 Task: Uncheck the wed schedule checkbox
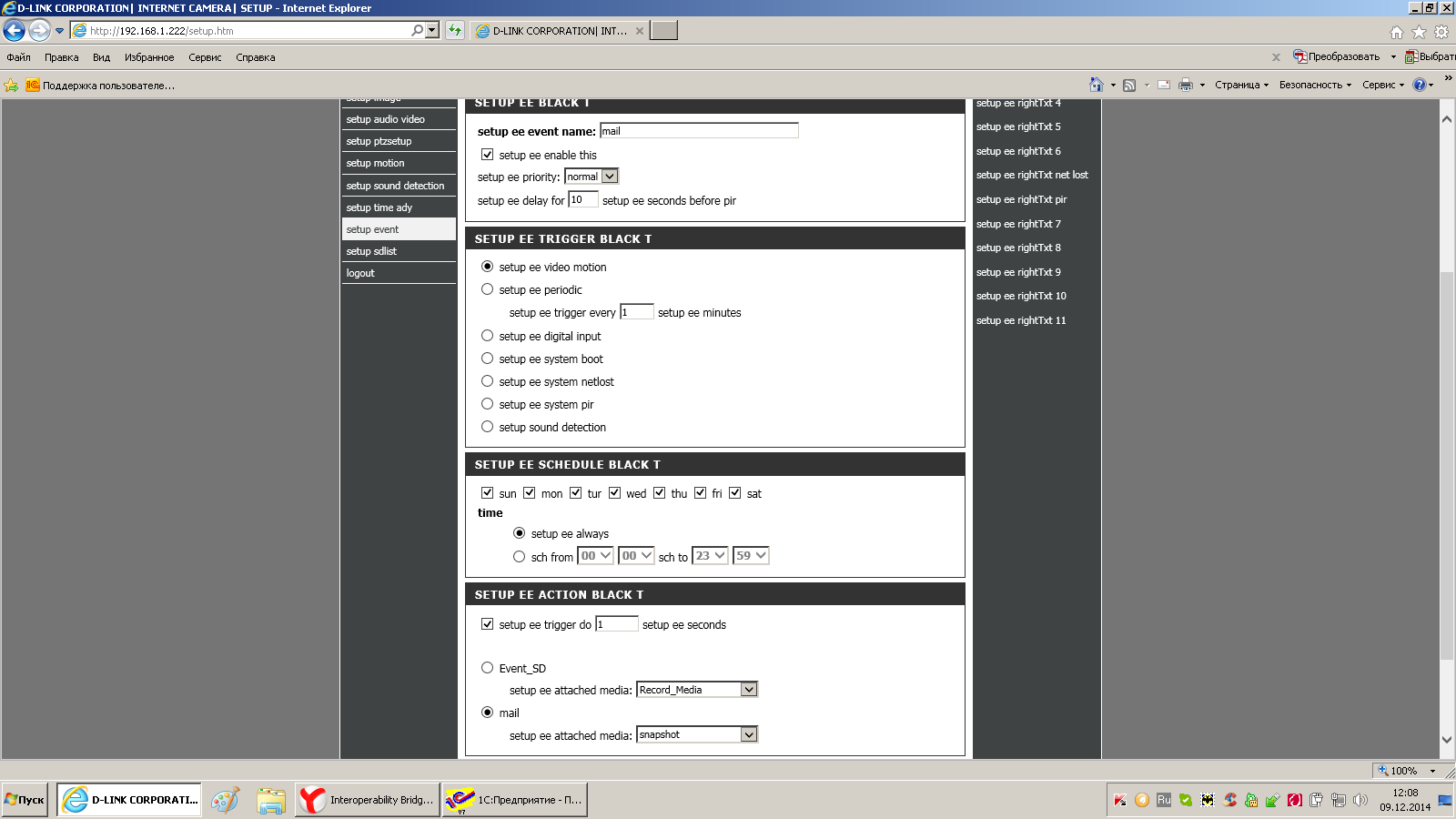coord(614,493)
